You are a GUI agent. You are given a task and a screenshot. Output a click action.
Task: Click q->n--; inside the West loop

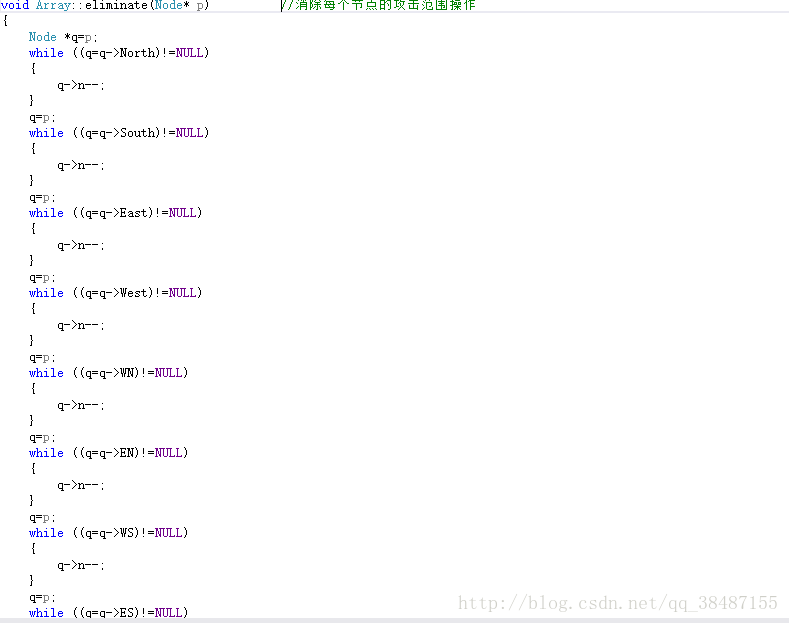(x=81, y=325)
